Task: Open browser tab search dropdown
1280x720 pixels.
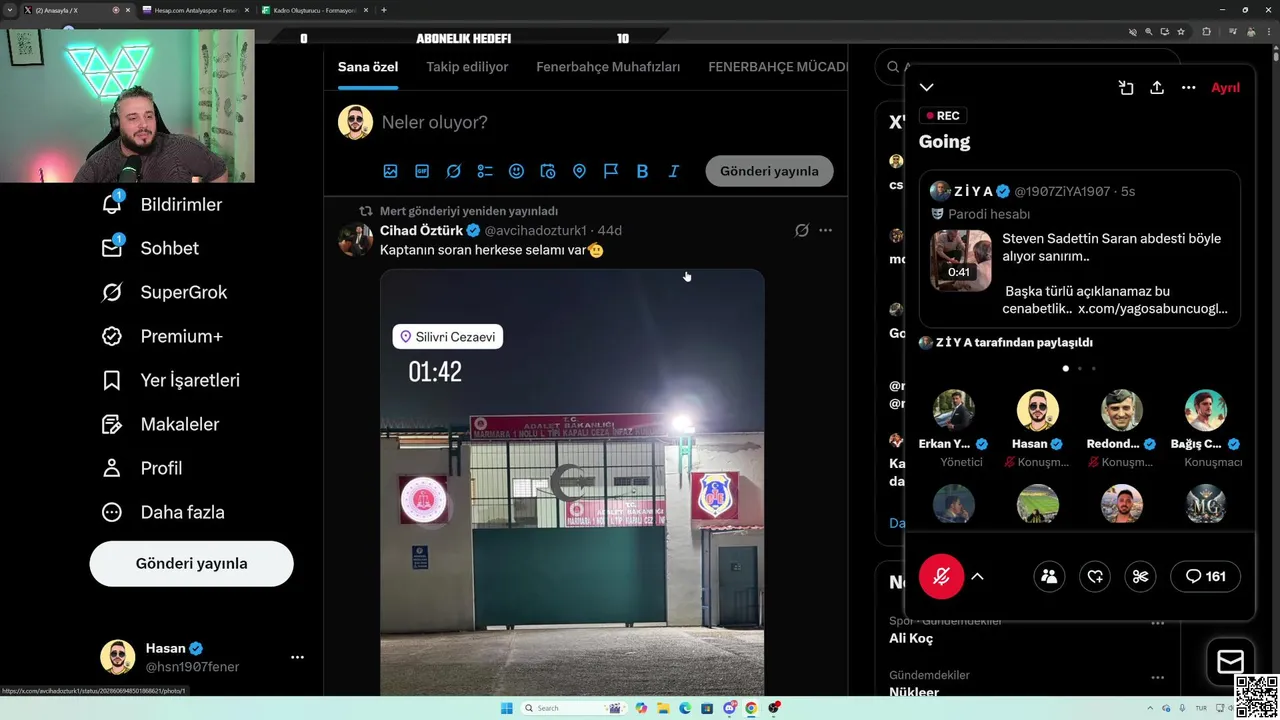Action: 9,10
